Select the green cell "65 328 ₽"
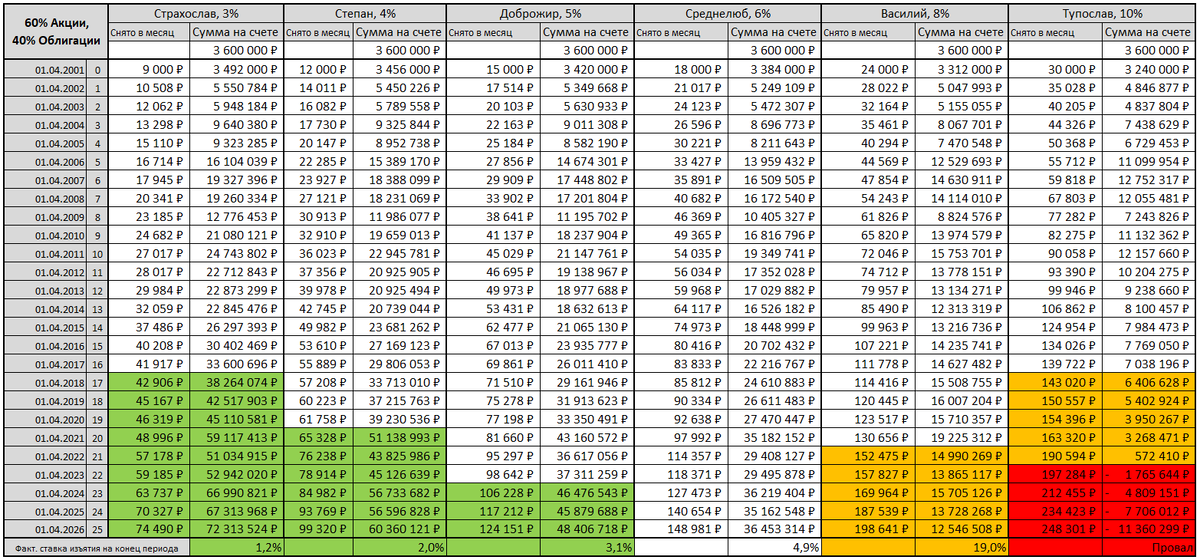The height and width of the screenshot is (560, 1200). [320, 436]
